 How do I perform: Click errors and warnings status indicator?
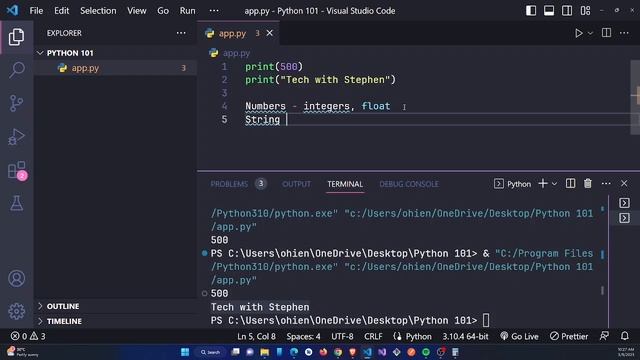[28, 336]
